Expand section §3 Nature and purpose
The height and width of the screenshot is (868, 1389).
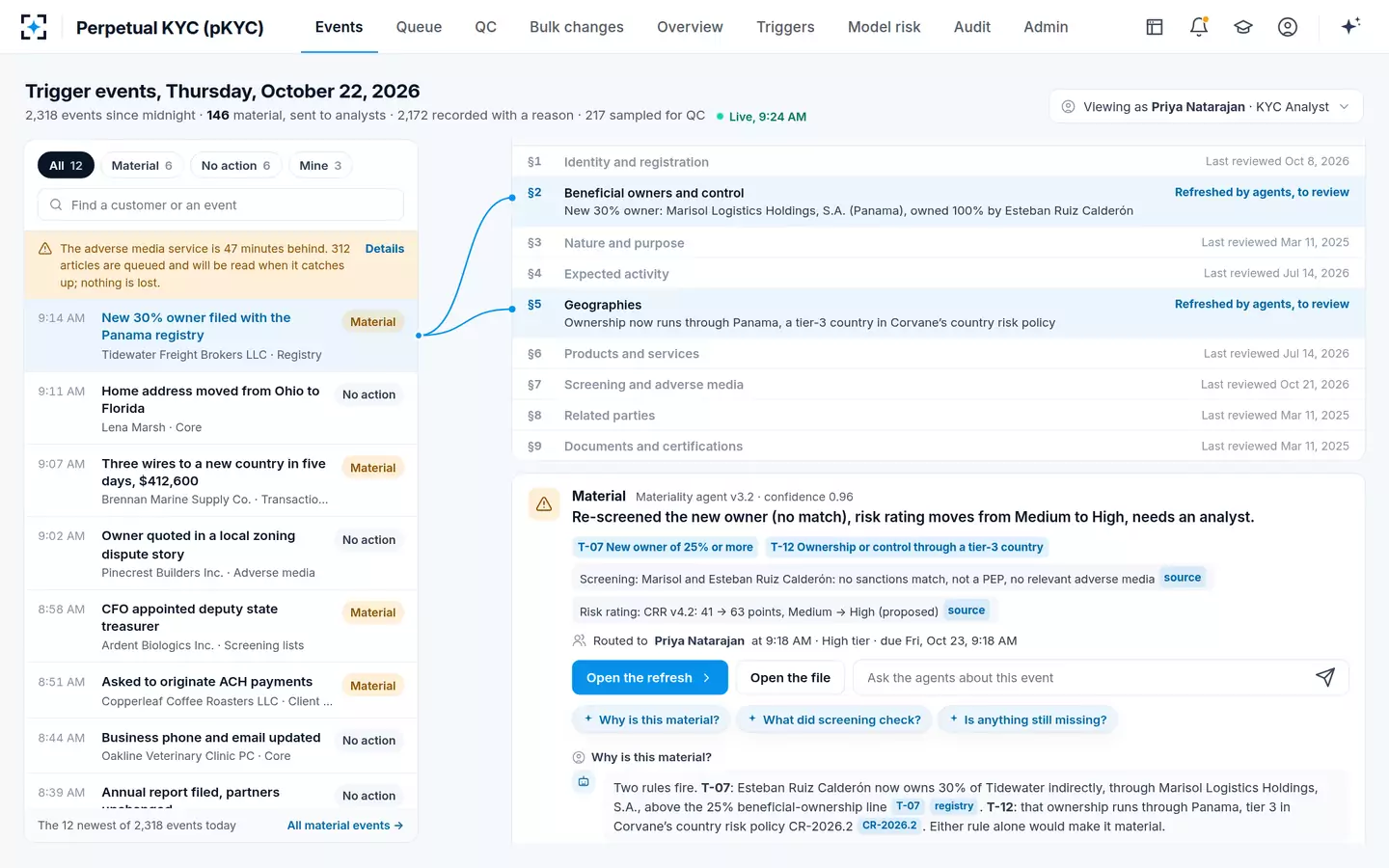tap(939, 243)
